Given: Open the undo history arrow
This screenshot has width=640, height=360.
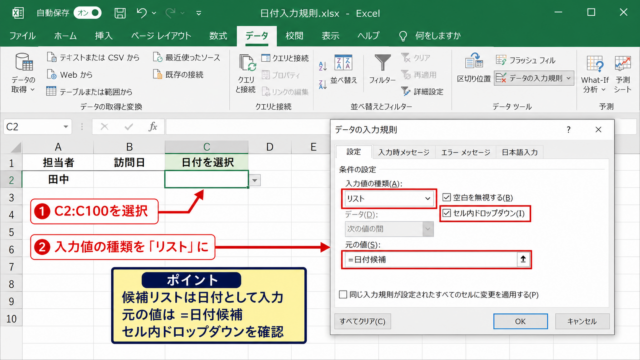Looking at the screenshot, I should click(154, 13).
